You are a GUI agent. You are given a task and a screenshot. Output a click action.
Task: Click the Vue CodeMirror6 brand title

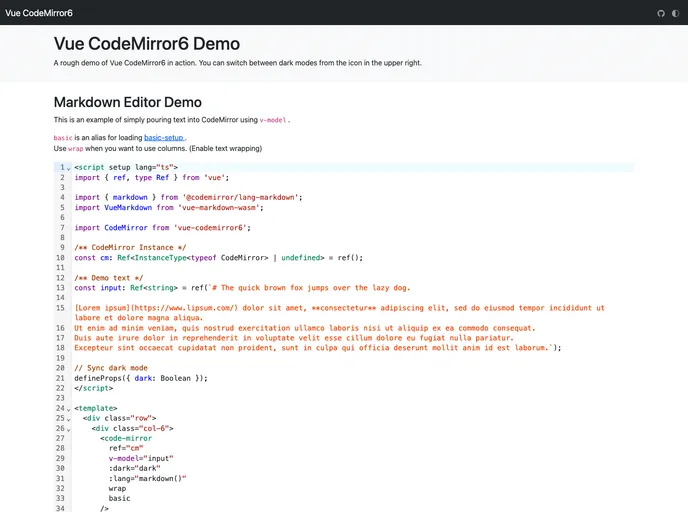[39, 13]
